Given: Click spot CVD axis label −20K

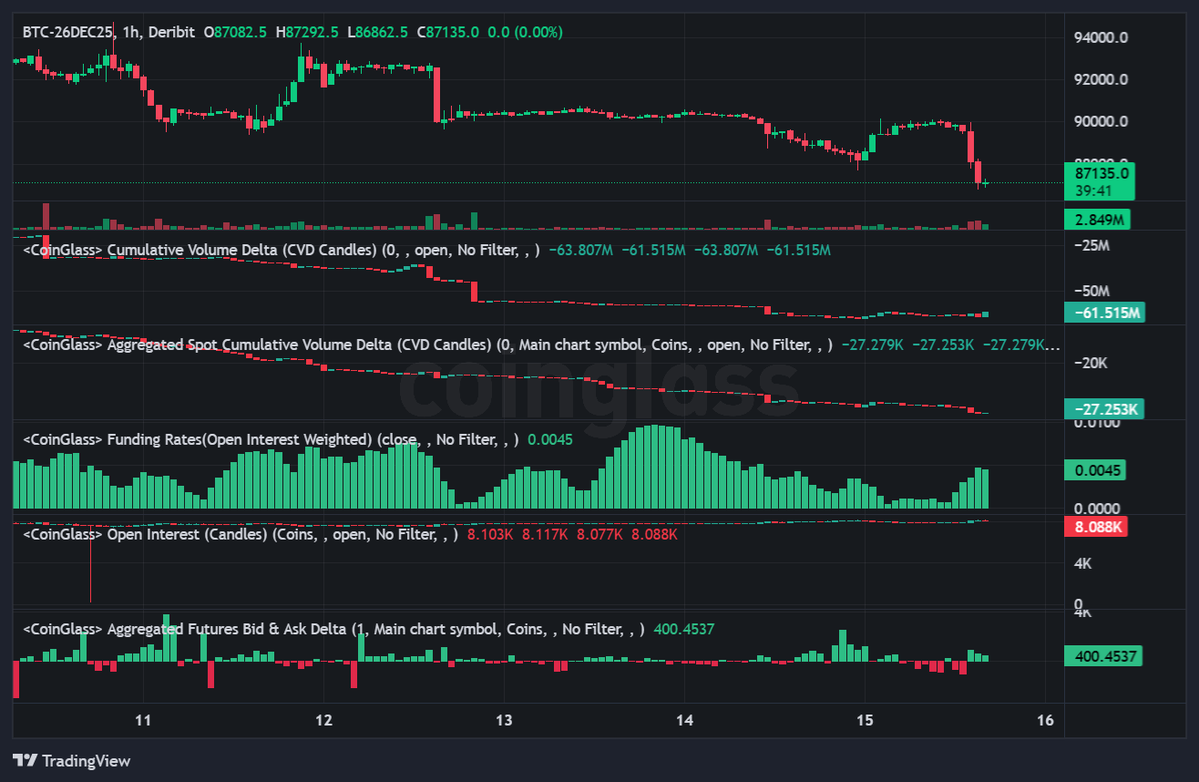Looking at the screenshot, I should coord(1090,363).
